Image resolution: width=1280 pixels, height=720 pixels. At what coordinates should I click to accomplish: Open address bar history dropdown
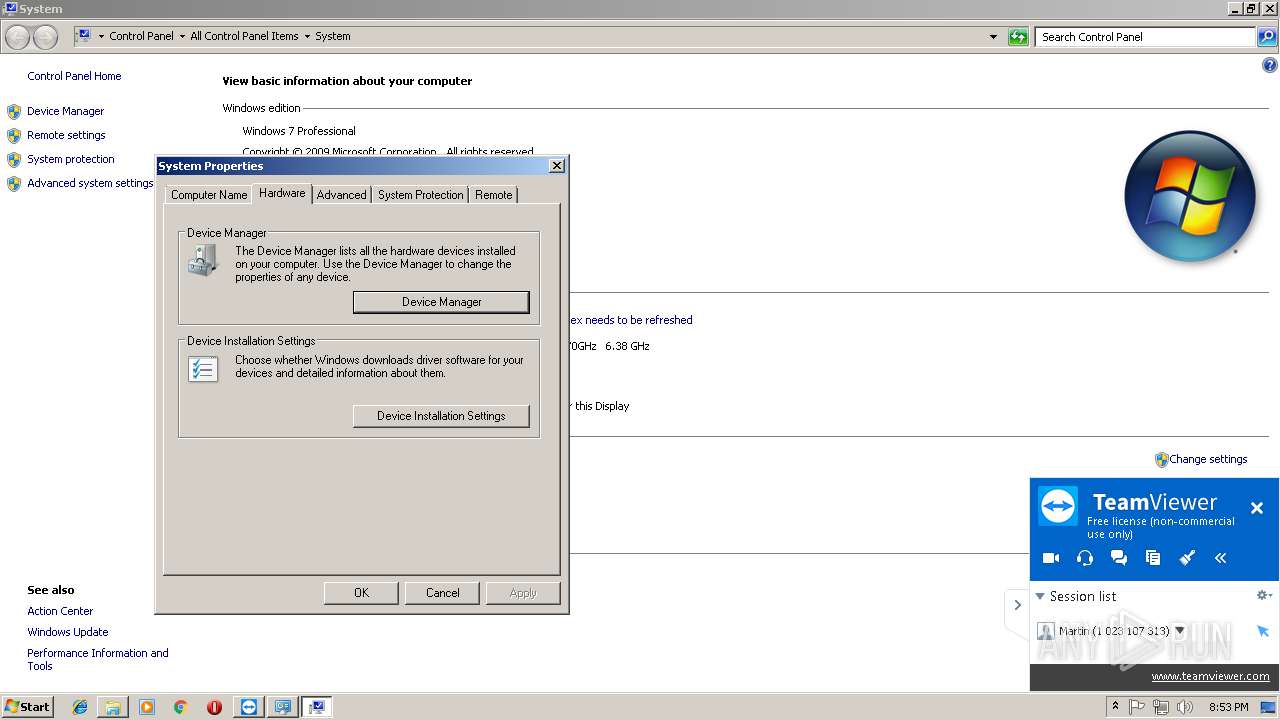coord(993,37)
